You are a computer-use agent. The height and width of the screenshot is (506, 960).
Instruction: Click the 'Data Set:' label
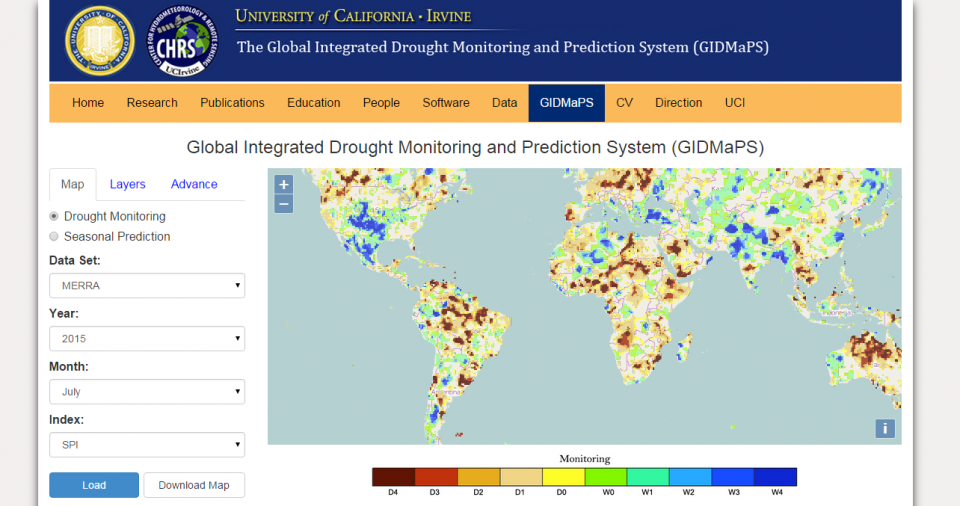click(x=75, y=260)
